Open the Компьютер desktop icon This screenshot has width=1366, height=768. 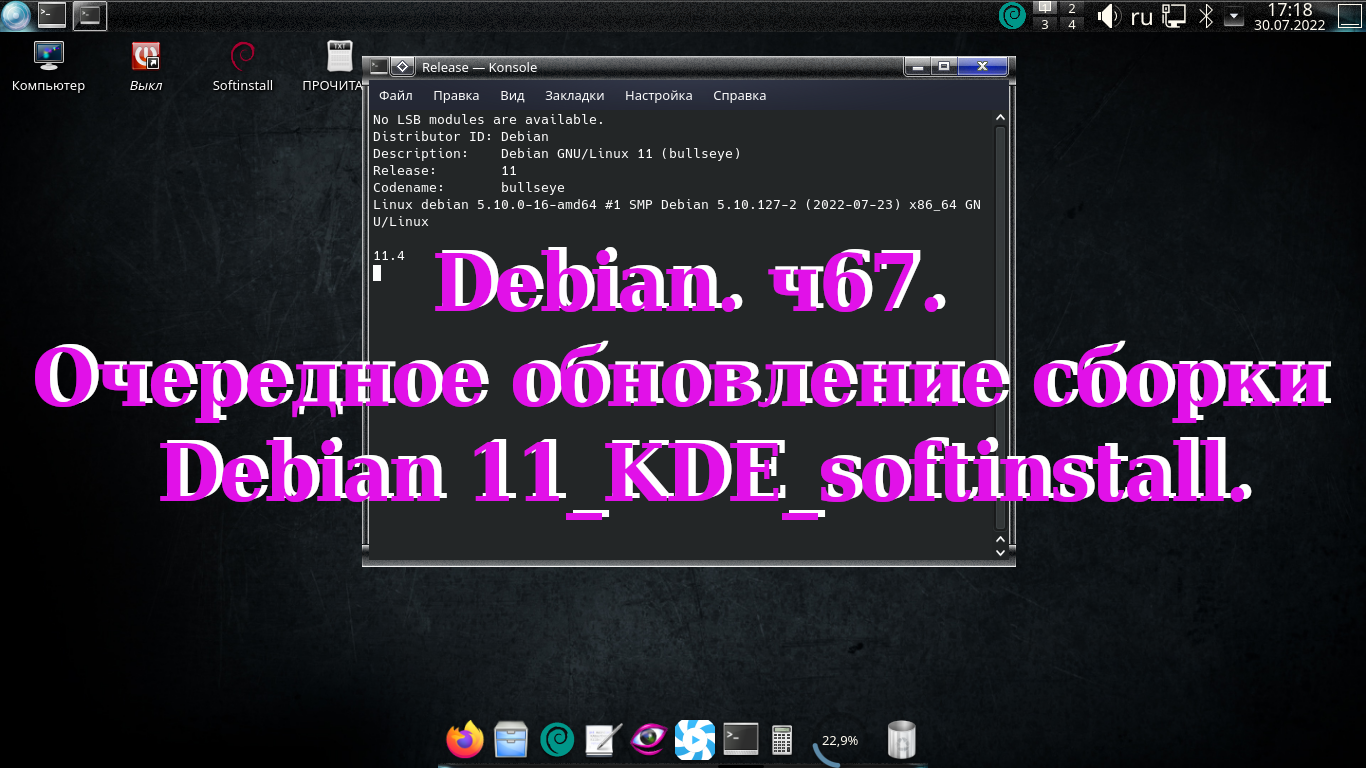pos(48,67)
